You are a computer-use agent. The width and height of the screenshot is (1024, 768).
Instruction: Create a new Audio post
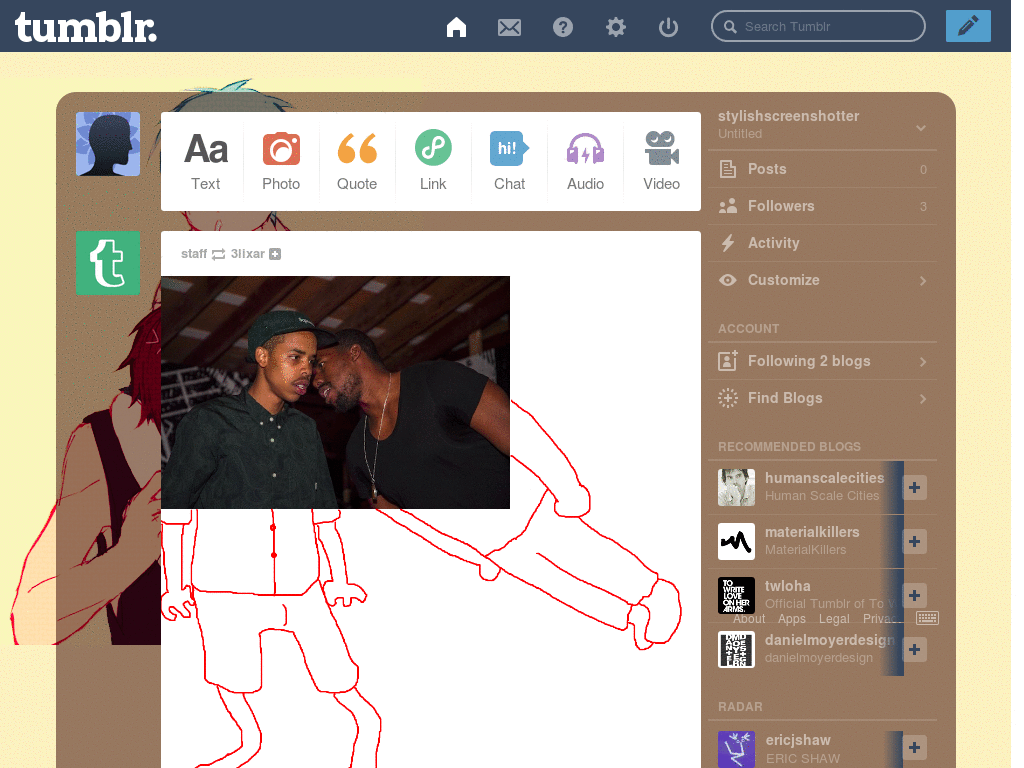pos(585,161)
